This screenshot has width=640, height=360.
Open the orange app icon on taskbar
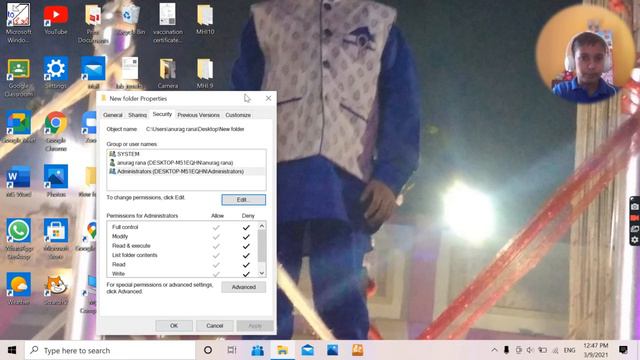[358, 350]
